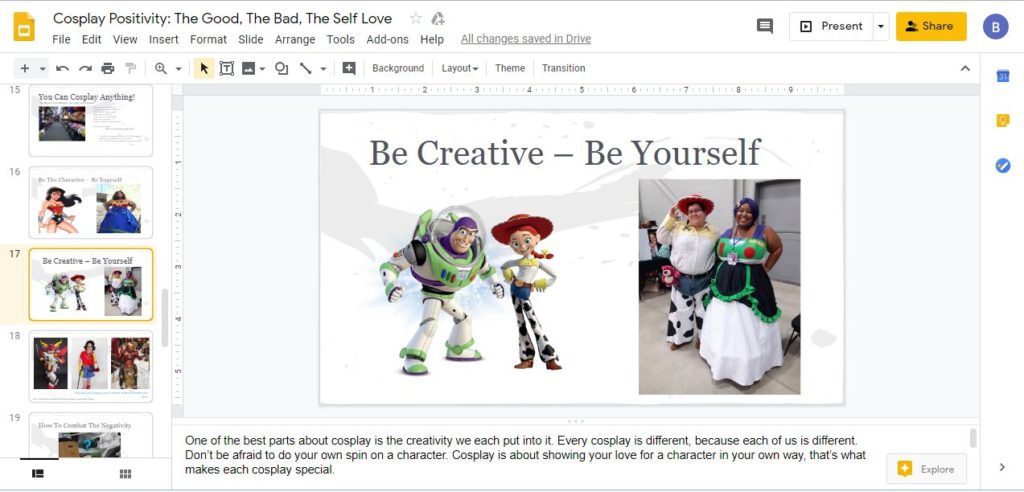Open the Format menu
Viewport: 1024px width, 492px height.
(208, 39)
